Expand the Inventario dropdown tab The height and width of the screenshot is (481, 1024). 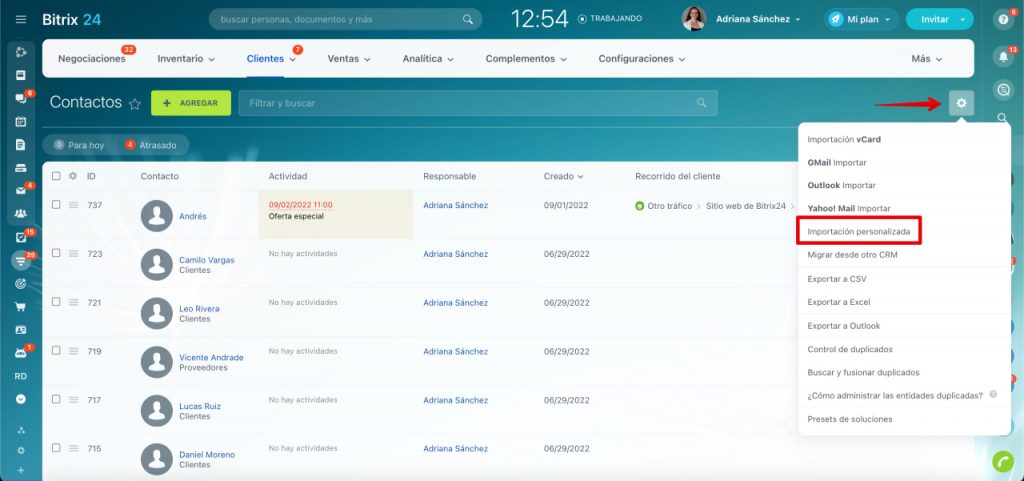186,59
